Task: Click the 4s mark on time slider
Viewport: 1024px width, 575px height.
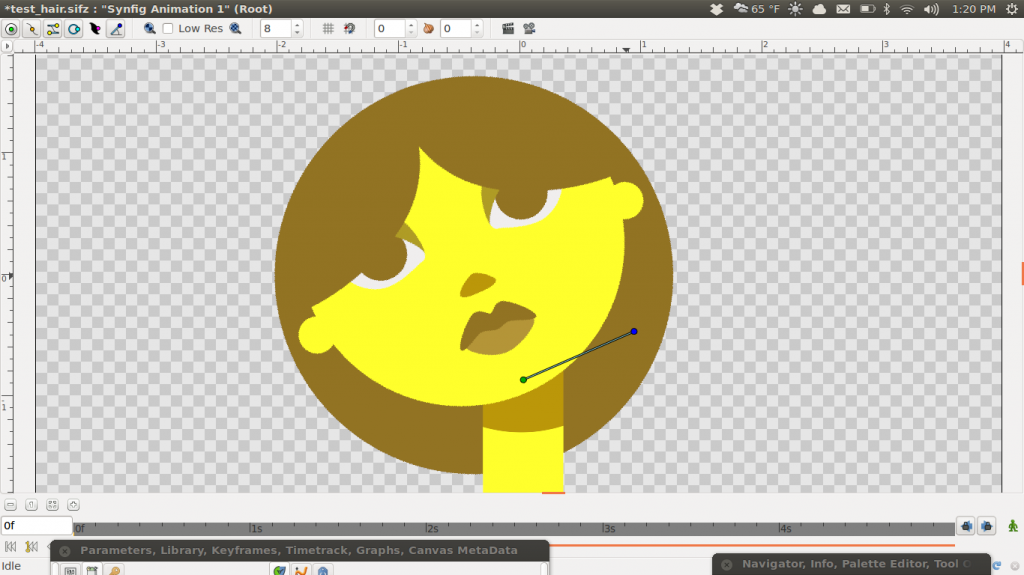Action: tap(784, 528)
